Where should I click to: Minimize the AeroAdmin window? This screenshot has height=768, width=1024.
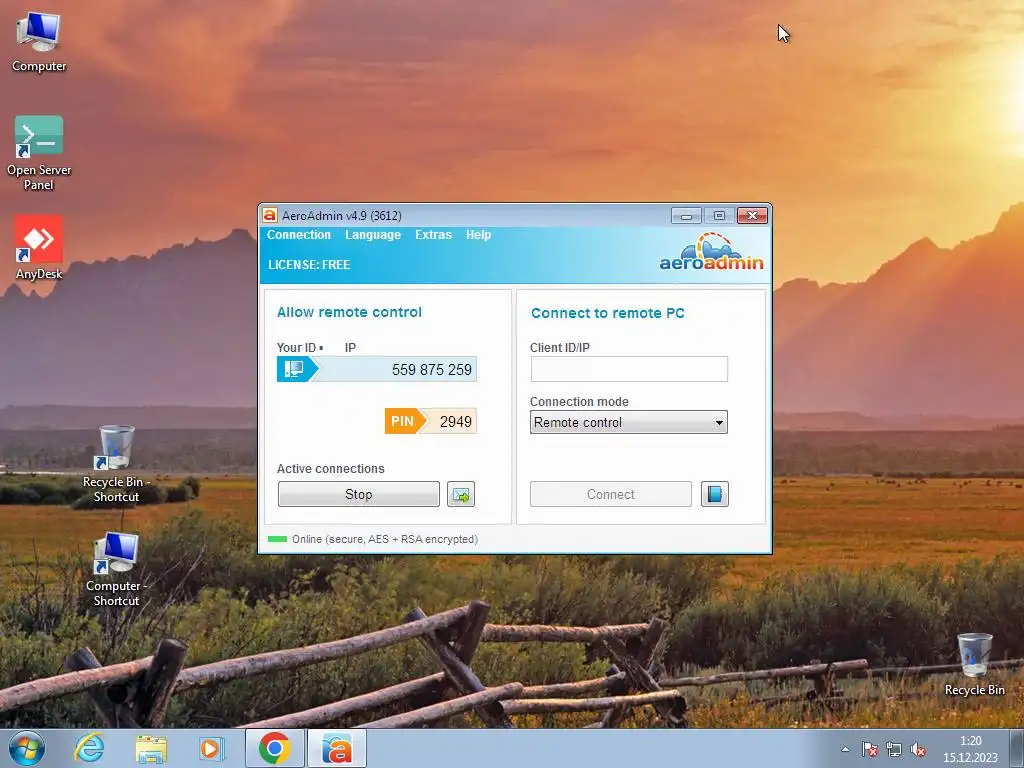click(x=686, y=216)
